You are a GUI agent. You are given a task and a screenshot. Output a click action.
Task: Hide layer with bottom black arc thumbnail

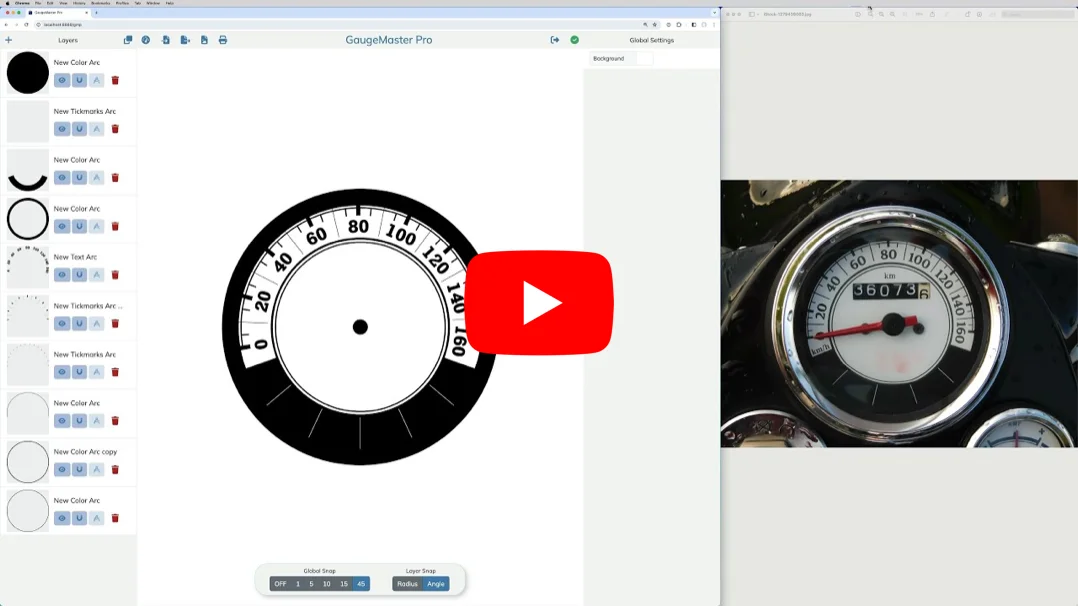coord(62,177)
